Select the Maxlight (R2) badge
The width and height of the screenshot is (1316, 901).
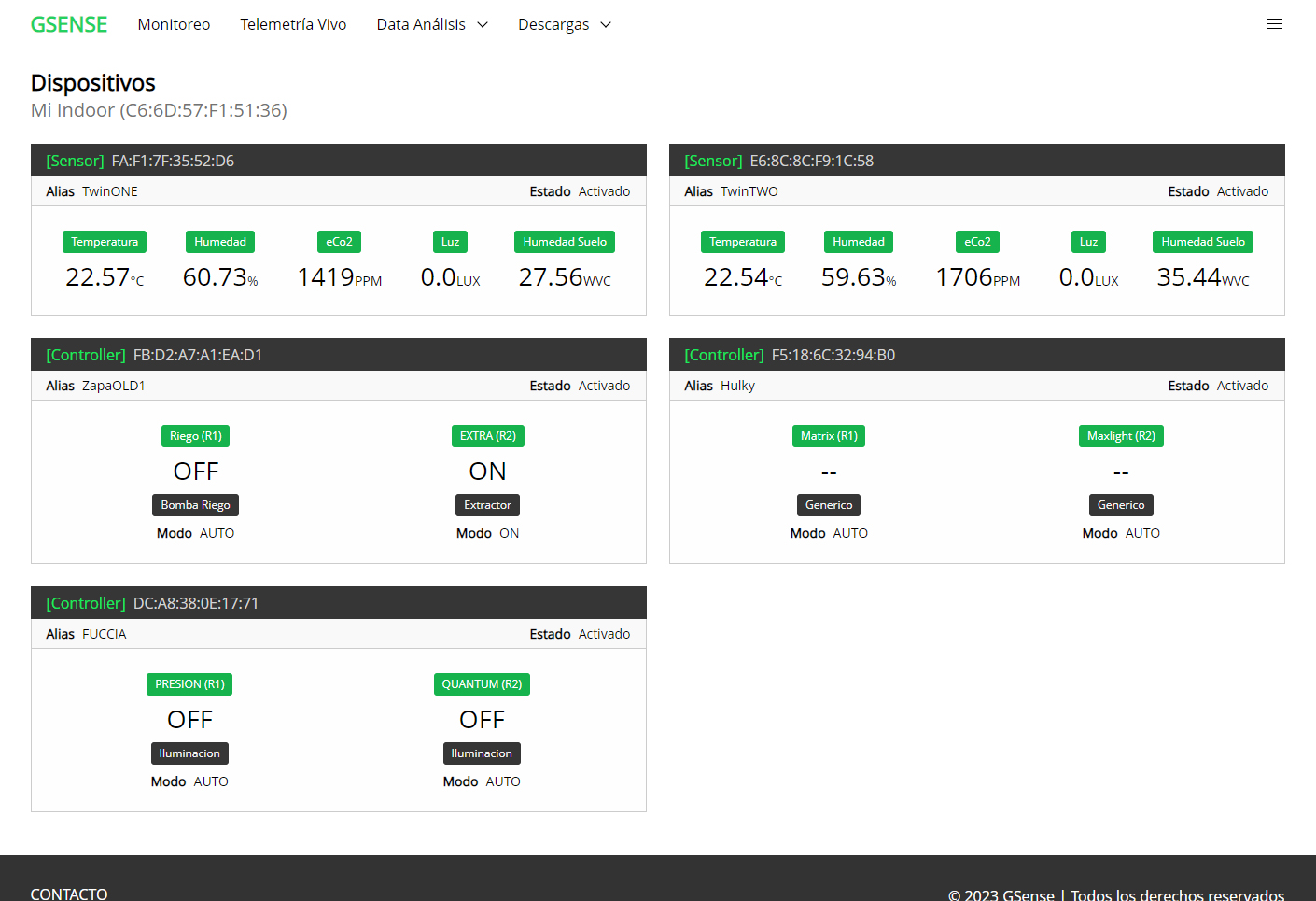(x=1121, y=436)
